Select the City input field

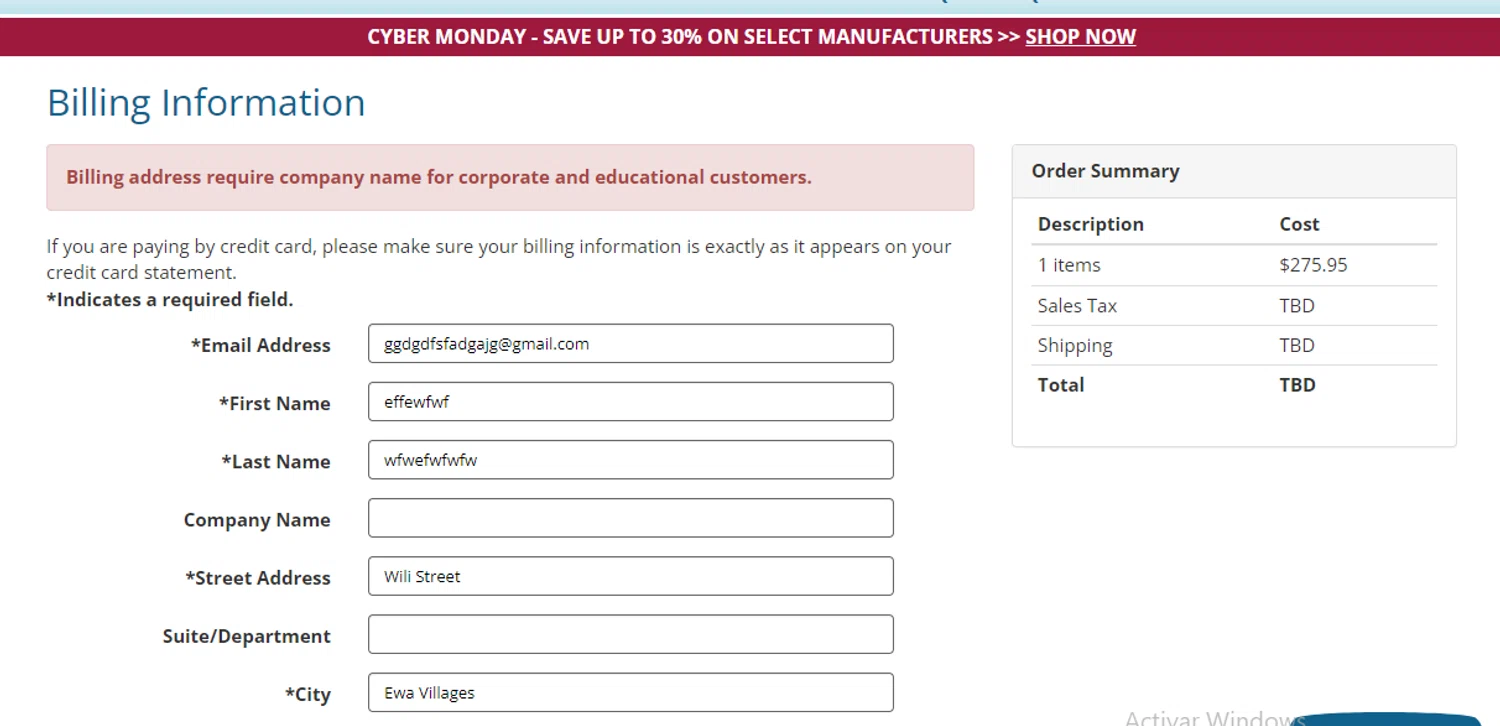point(630,692)
